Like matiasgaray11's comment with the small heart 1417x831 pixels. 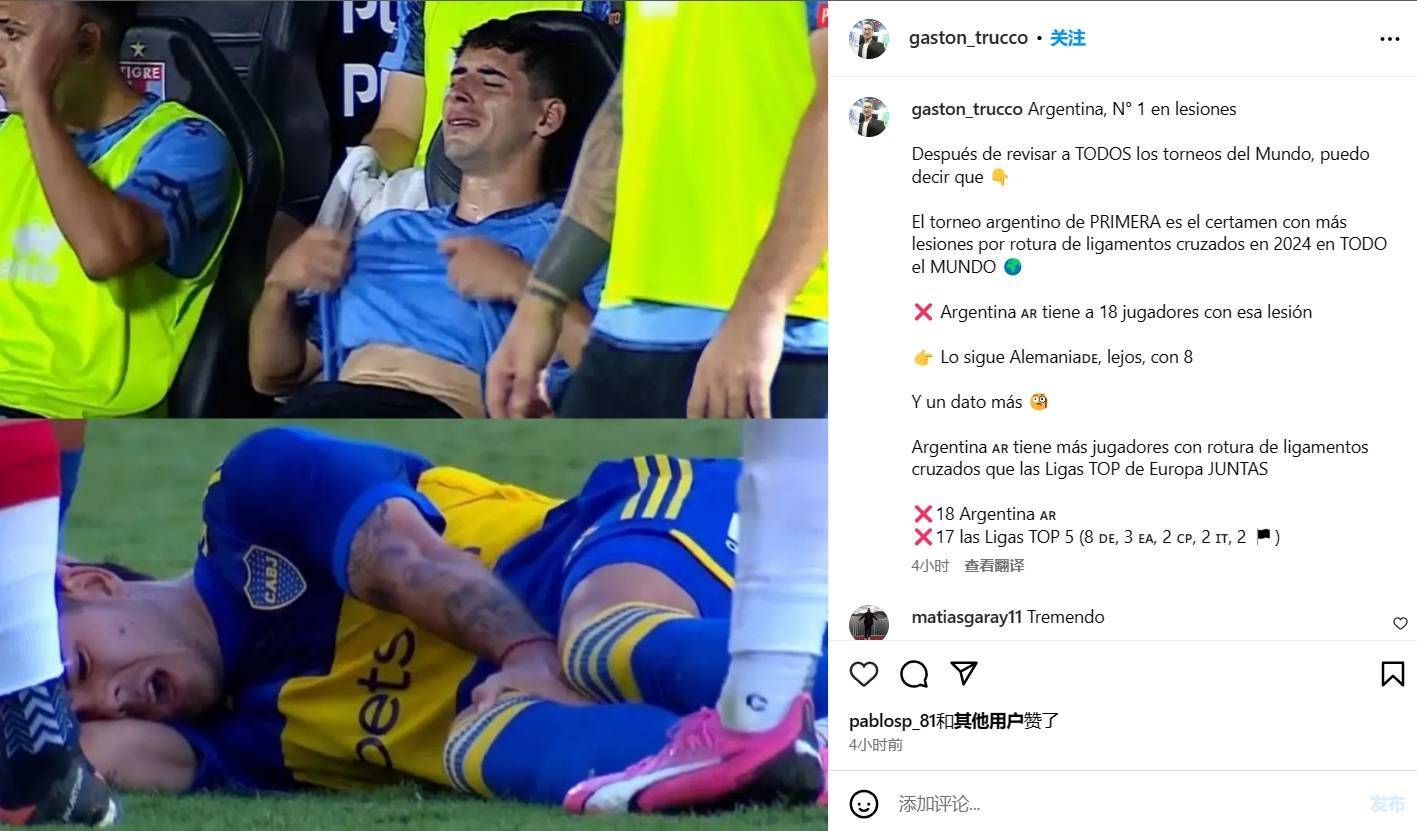tap(1400, 623)
